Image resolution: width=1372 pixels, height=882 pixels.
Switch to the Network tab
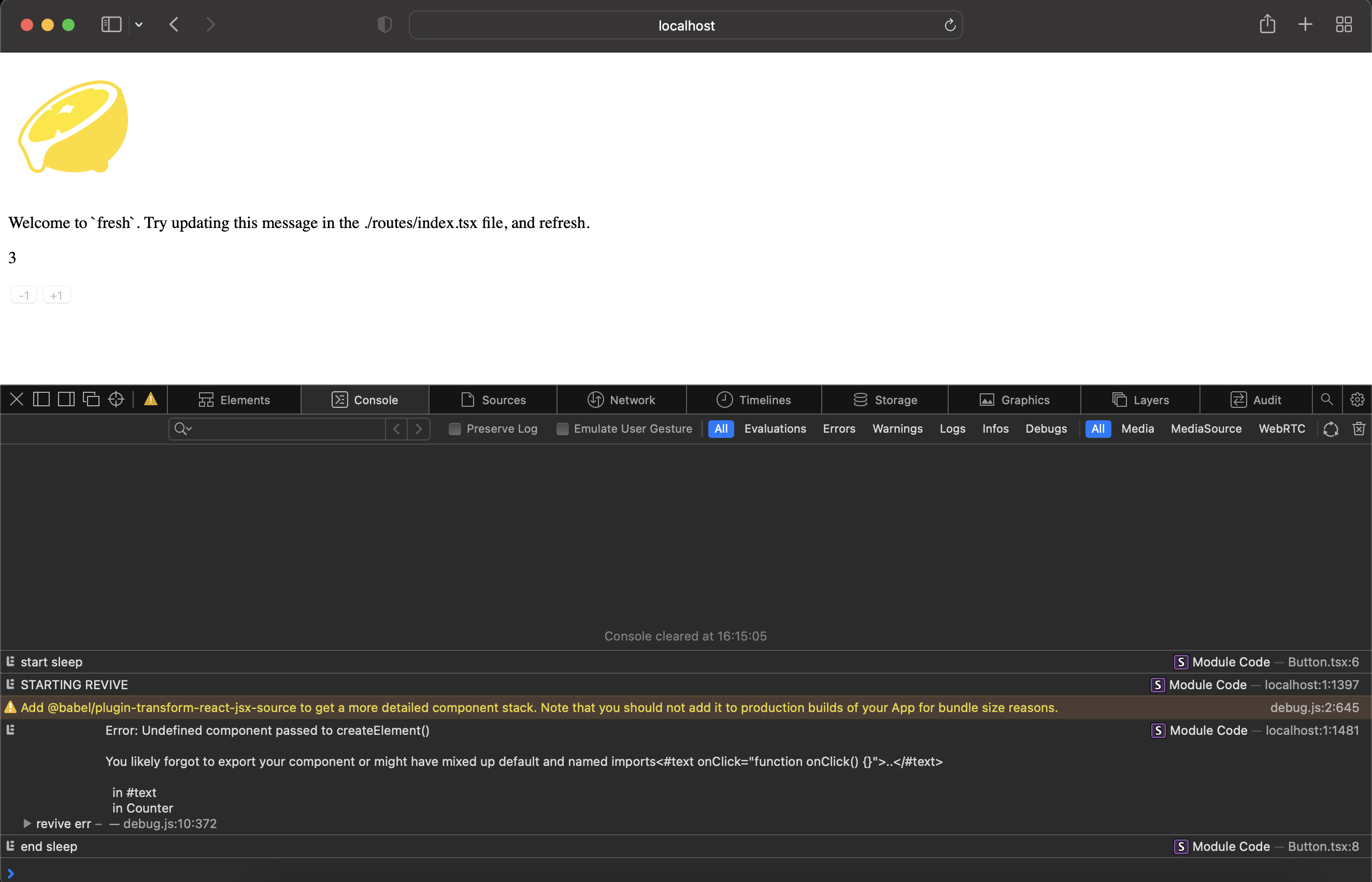point(621,399)
